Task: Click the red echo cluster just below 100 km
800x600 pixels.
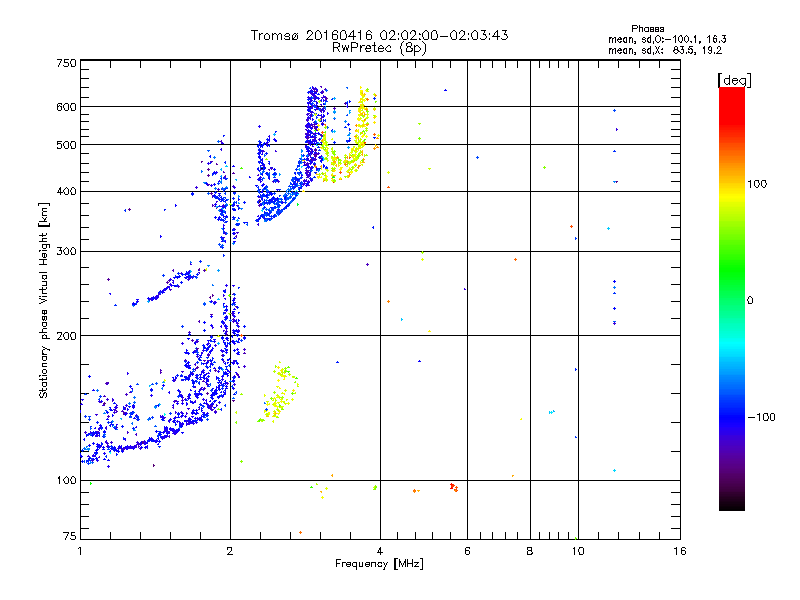Action: (454, 487)
